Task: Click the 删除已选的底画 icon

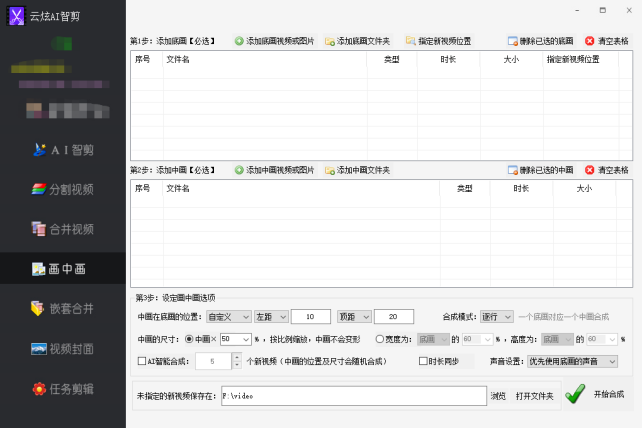Action: pyautogui.click(x=513, y=41)
